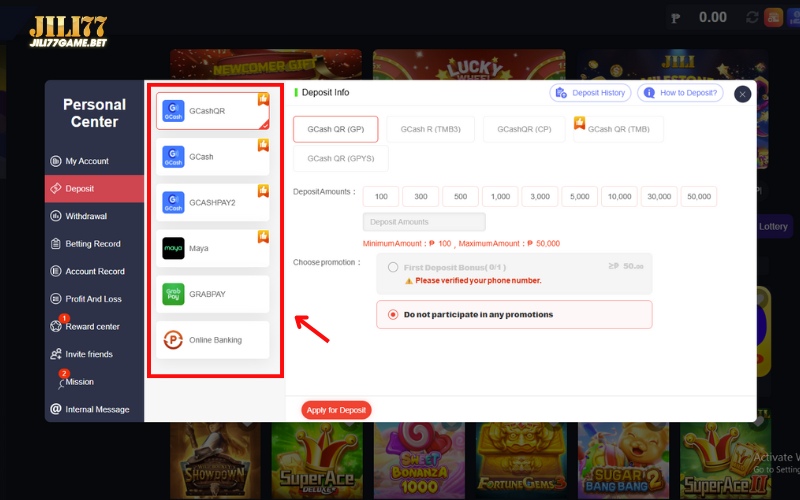This screenshot has height=500, width=800.
Task: Open My Account in the sidebar
Action: tap(94, 161)
